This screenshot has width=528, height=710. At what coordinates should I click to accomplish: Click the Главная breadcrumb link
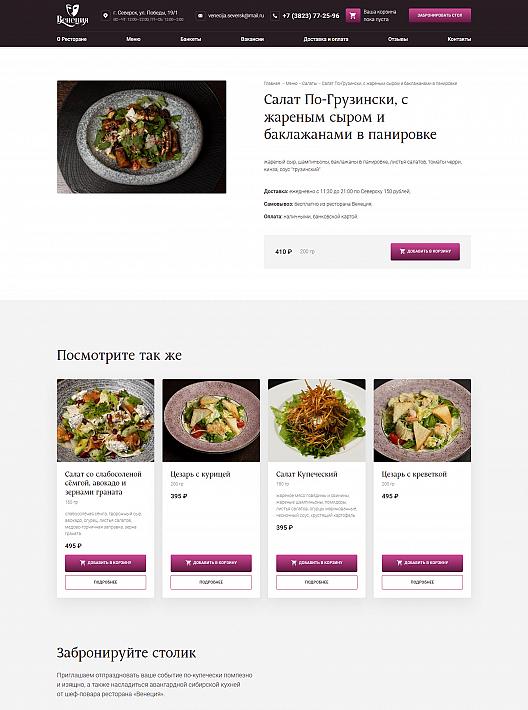pos(272,83)
